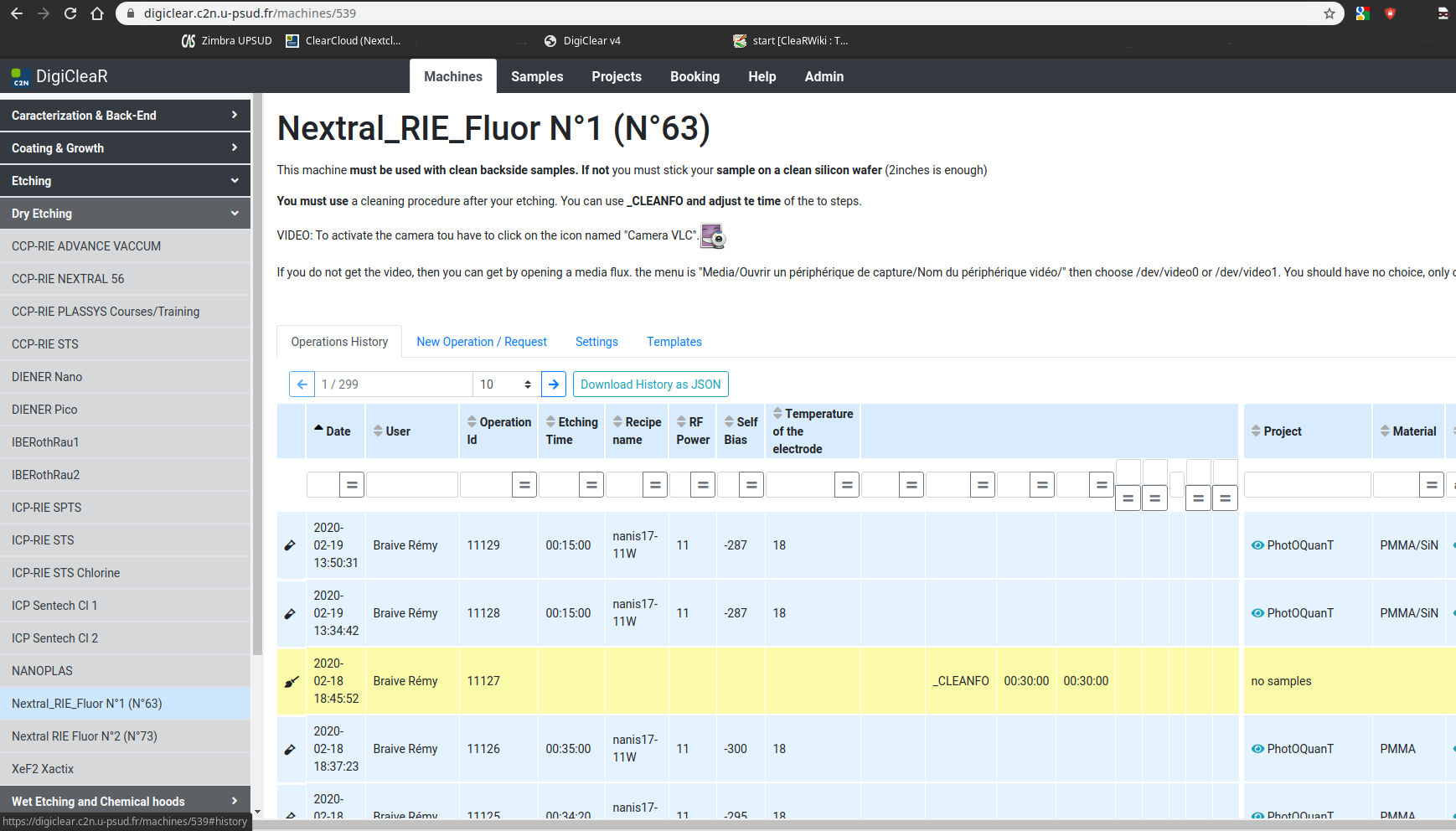Toggle PhotOQuanT eye icon for operation 11126
Image resolution: width=1456 pixels, height=831 pixels.
click(1257, 749)
